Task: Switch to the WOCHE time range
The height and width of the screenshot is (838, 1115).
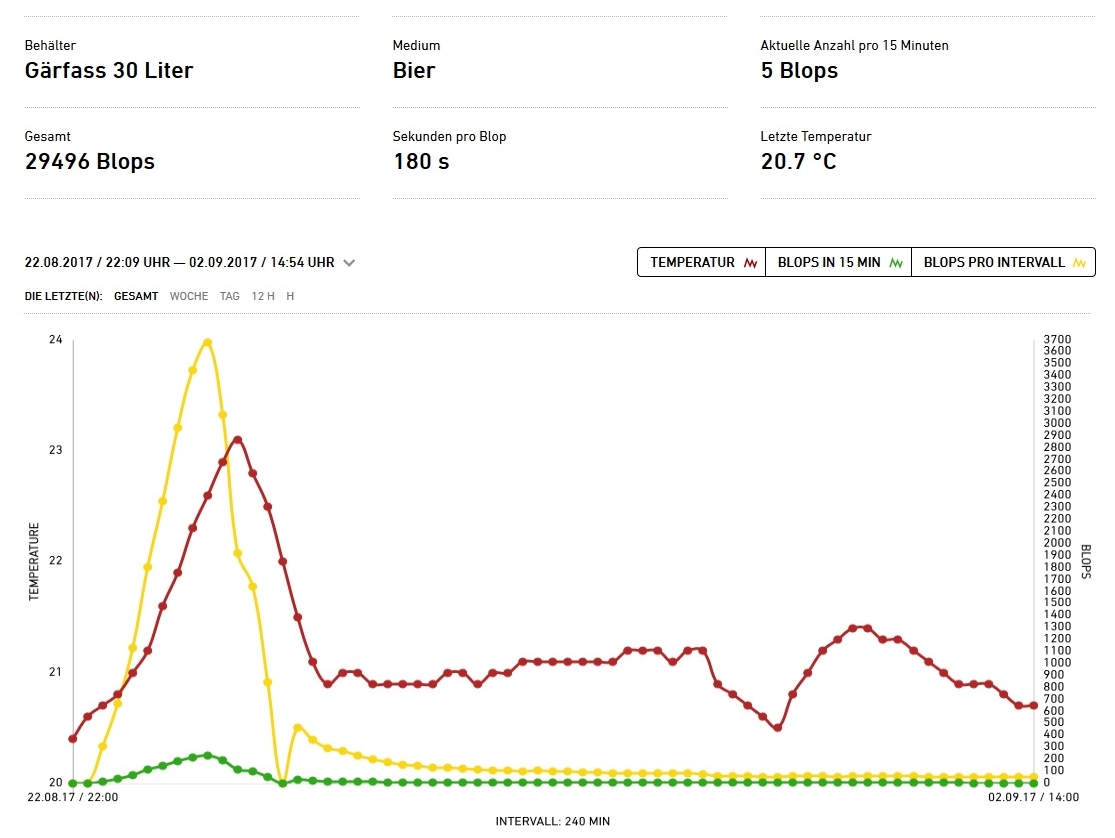Action: click(x=189, y=296)
